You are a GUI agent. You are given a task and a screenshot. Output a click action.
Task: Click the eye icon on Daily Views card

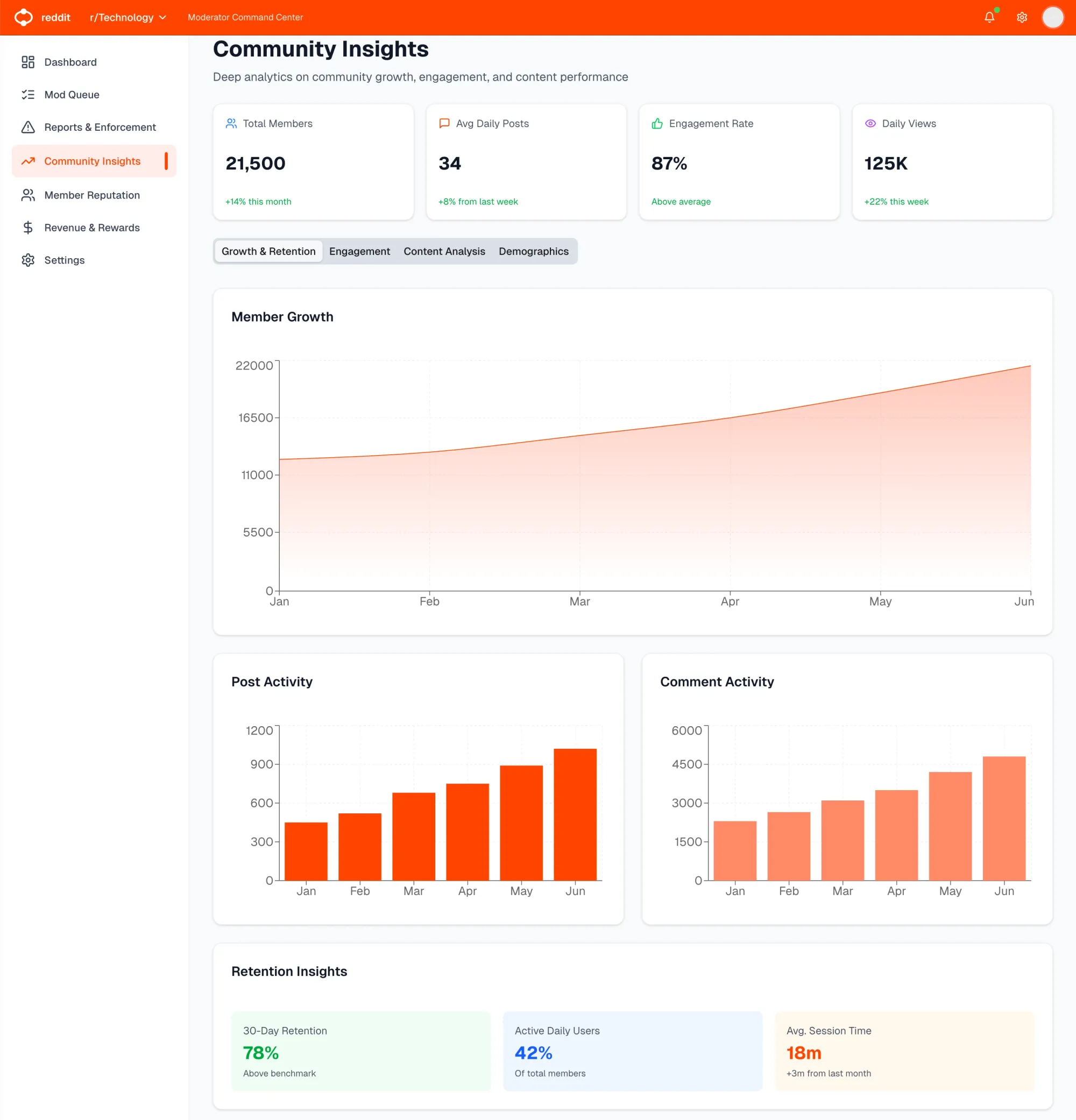tap(870, 123)
